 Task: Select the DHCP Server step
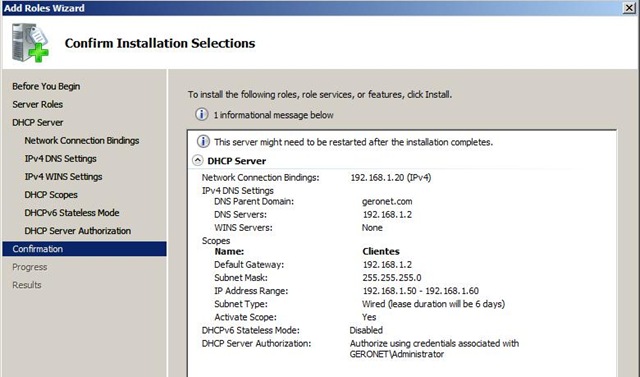pyautogui.click(x=38, y=122)
